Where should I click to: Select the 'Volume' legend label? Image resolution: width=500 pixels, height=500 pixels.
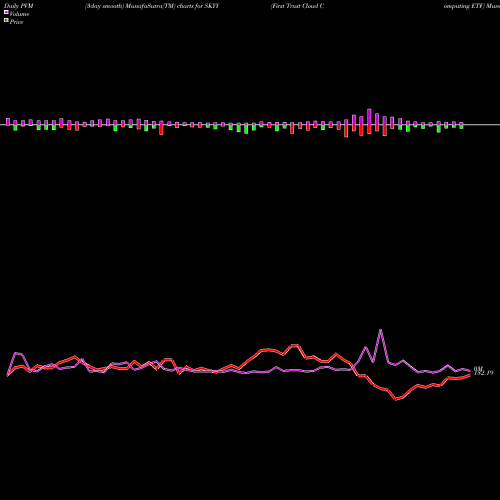click(x=19, y=14)
